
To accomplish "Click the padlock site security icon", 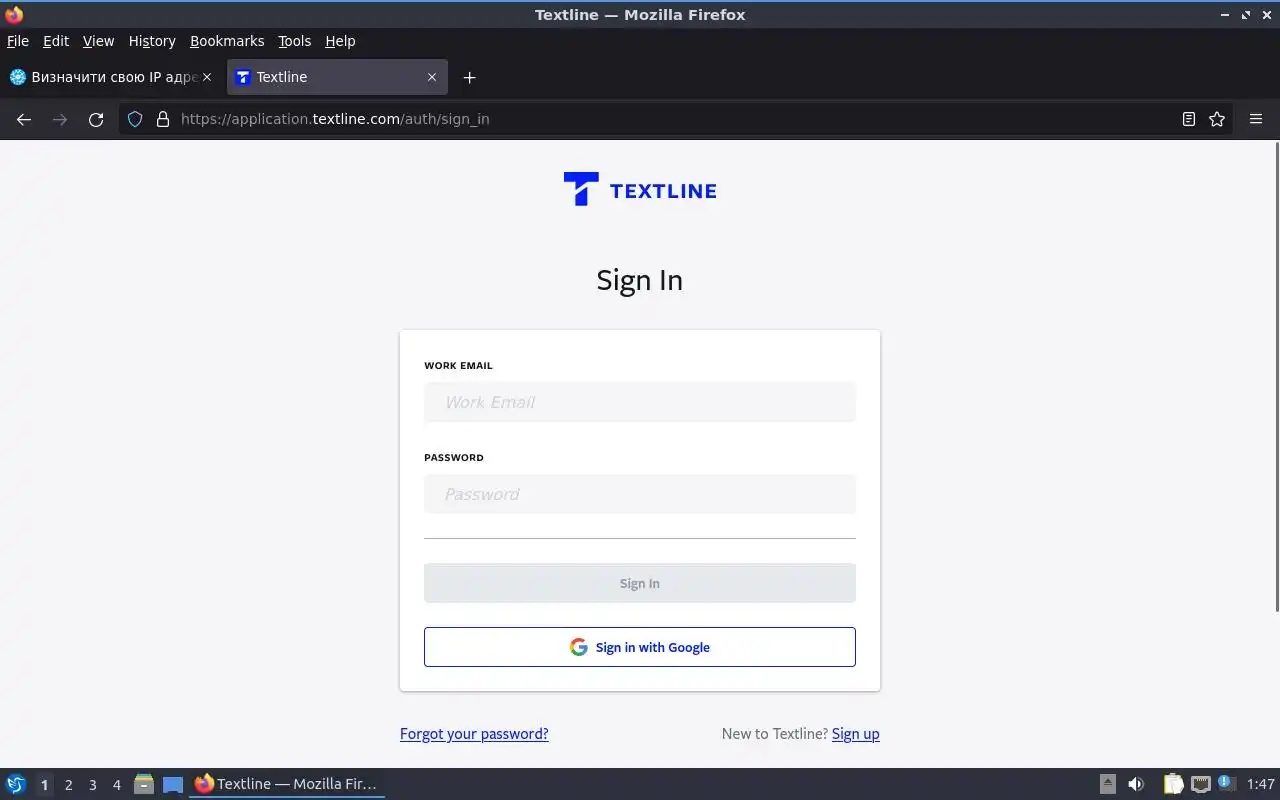I will [x=163, y=119].
